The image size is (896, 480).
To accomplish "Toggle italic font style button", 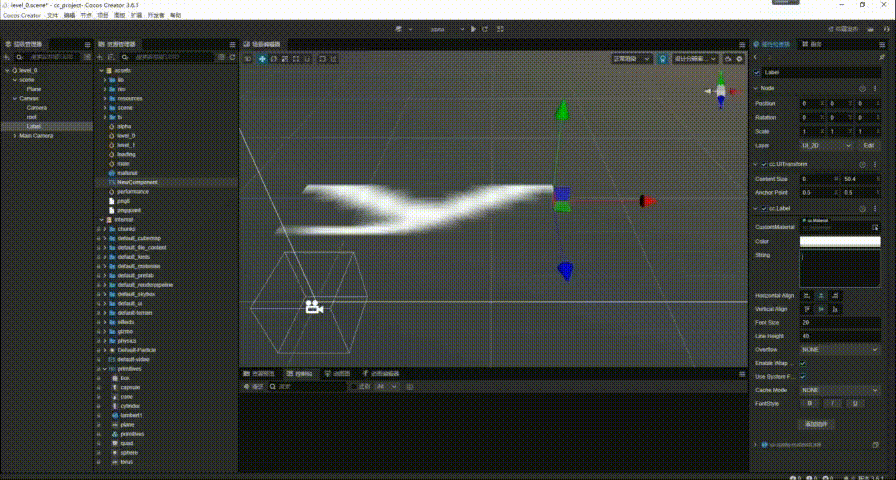I will tap(832, 403).
